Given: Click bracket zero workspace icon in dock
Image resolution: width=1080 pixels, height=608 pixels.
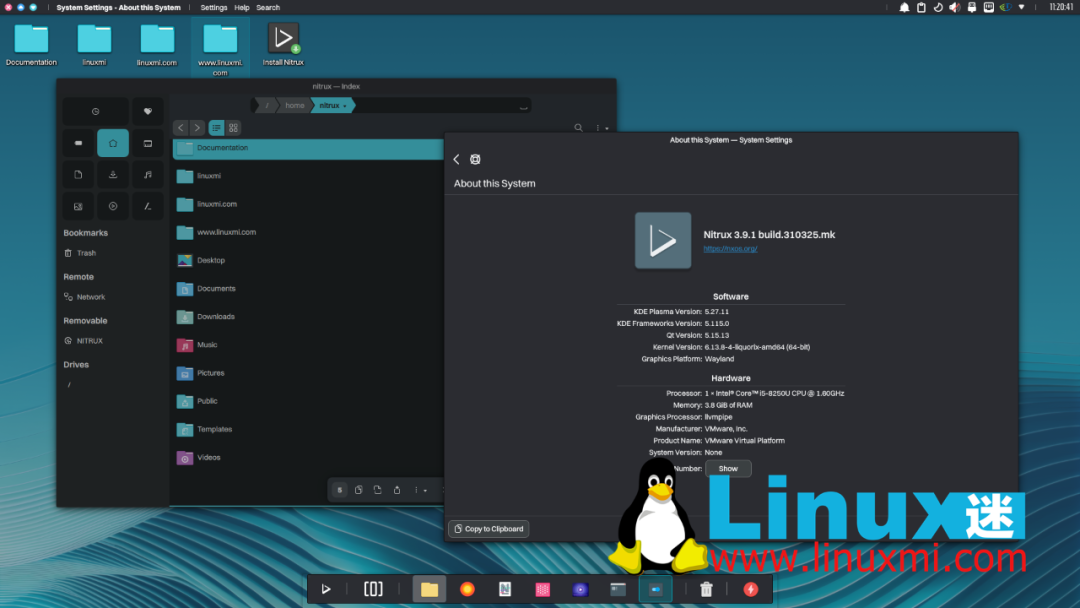Looking at the screenshot, I should coord(373,589).
